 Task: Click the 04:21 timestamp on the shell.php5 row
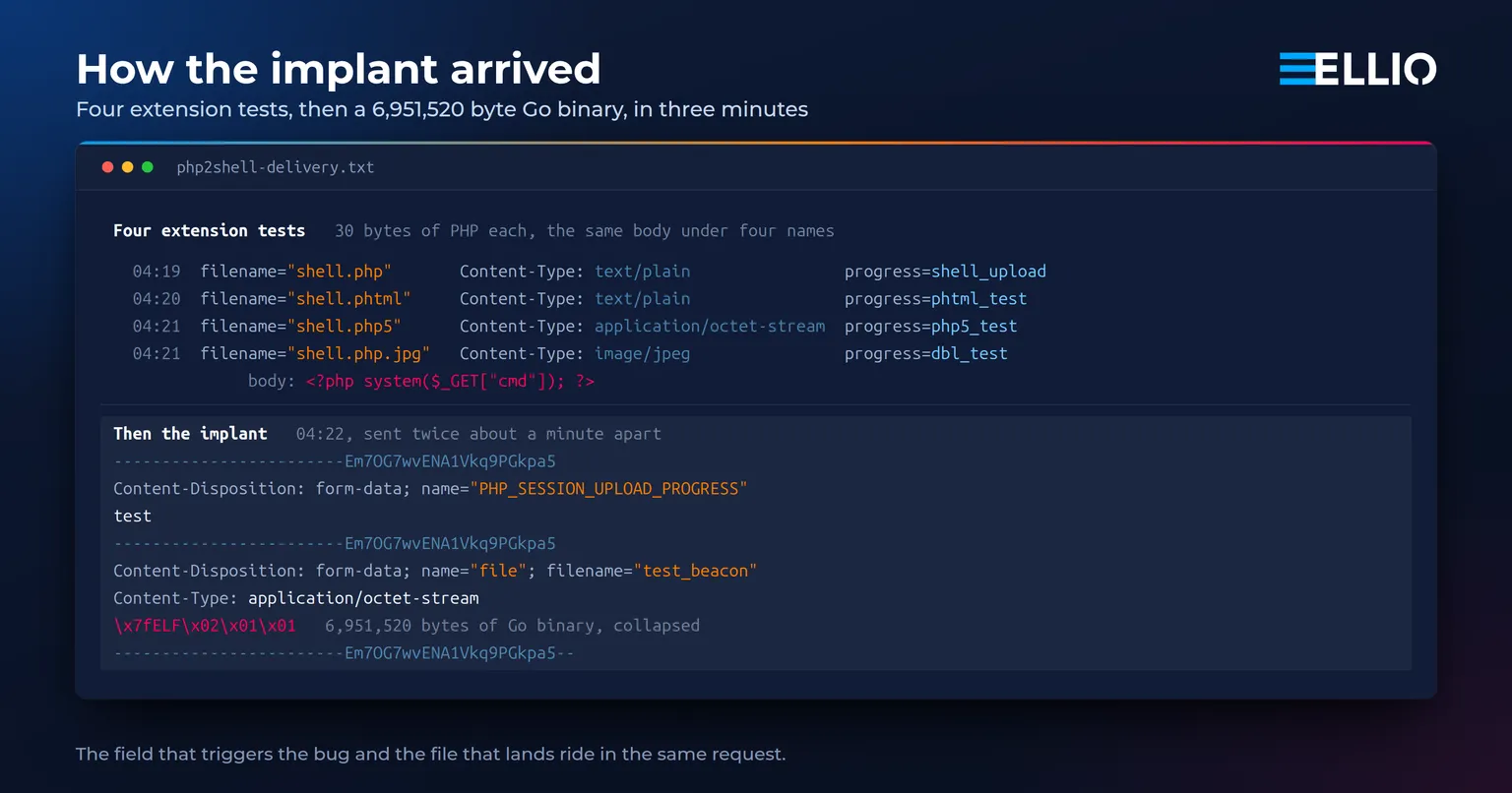click(157, 327)
